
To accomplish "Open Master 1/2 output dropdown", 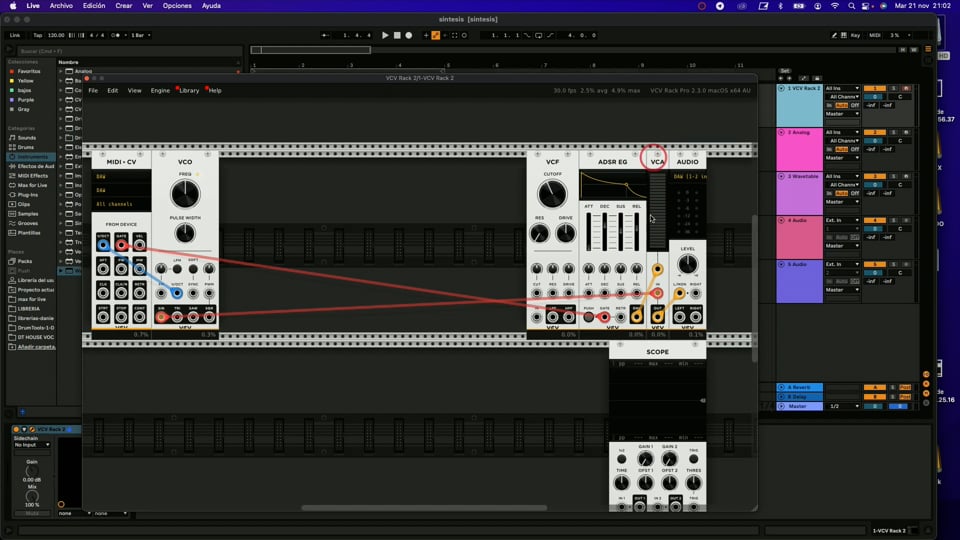I will point(844,407).
